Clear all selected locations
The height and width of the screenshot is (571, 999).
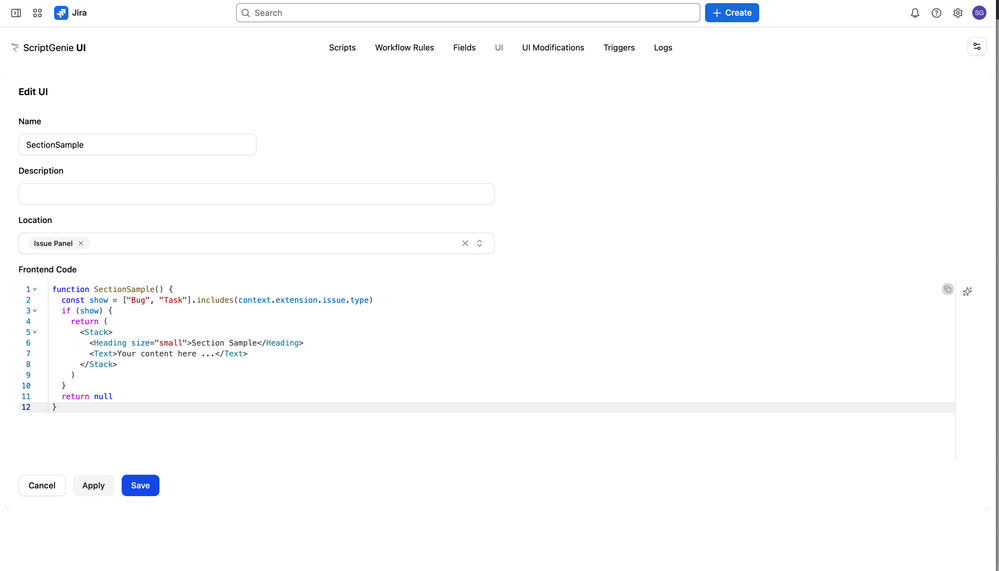coord(465,243)
